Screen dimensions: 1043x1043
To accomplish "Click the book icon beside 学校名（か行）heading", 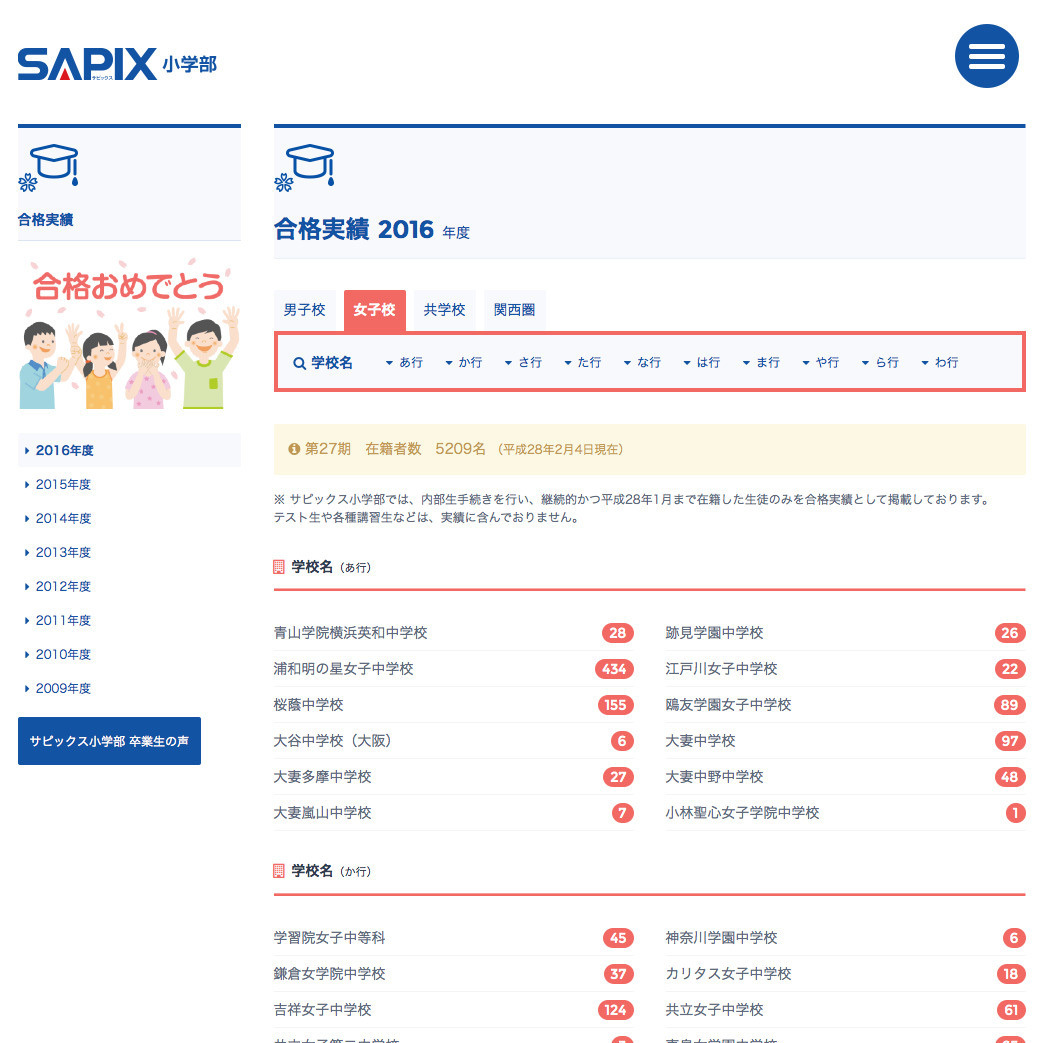I will (280, 870).
